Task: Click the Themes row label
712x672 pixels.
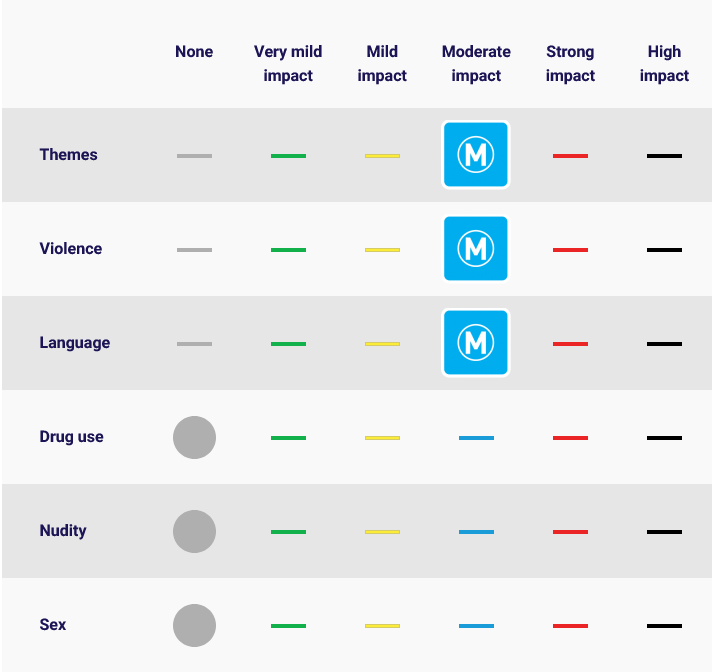Action: [x=69, y=155]
